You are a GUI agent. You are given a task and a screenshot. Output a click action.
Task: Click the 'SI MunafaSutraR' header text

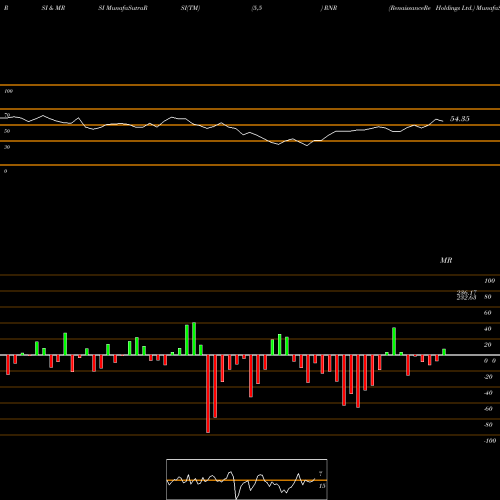point(123,8)
